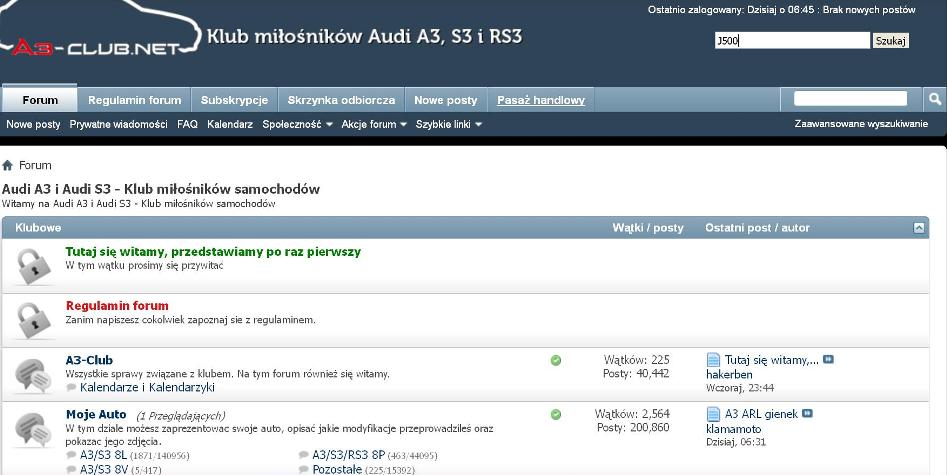Open the A3/S3/RS3 8P subforum
This screenshot has height=475, width=947.
click(x=348, y=455)
